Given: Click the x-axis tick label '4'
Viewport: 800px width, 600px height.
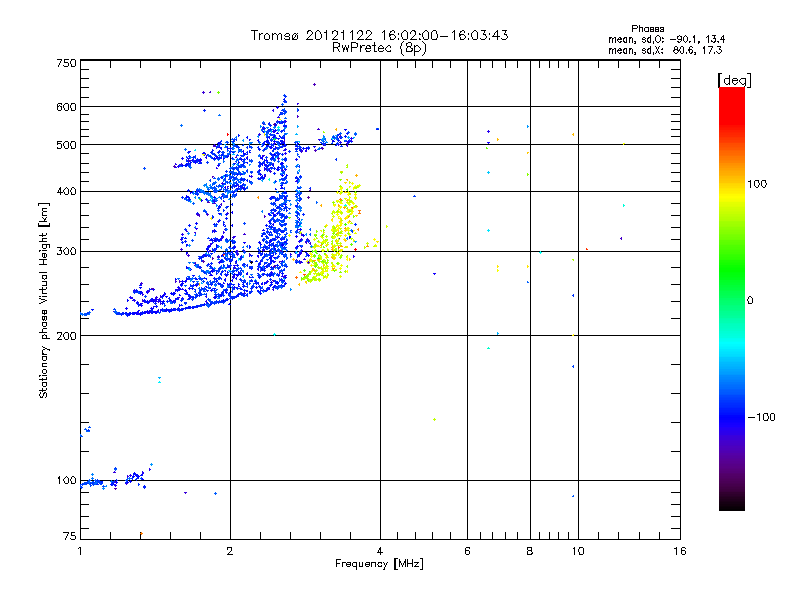Looking at the screenshot, I should point(380,551).
